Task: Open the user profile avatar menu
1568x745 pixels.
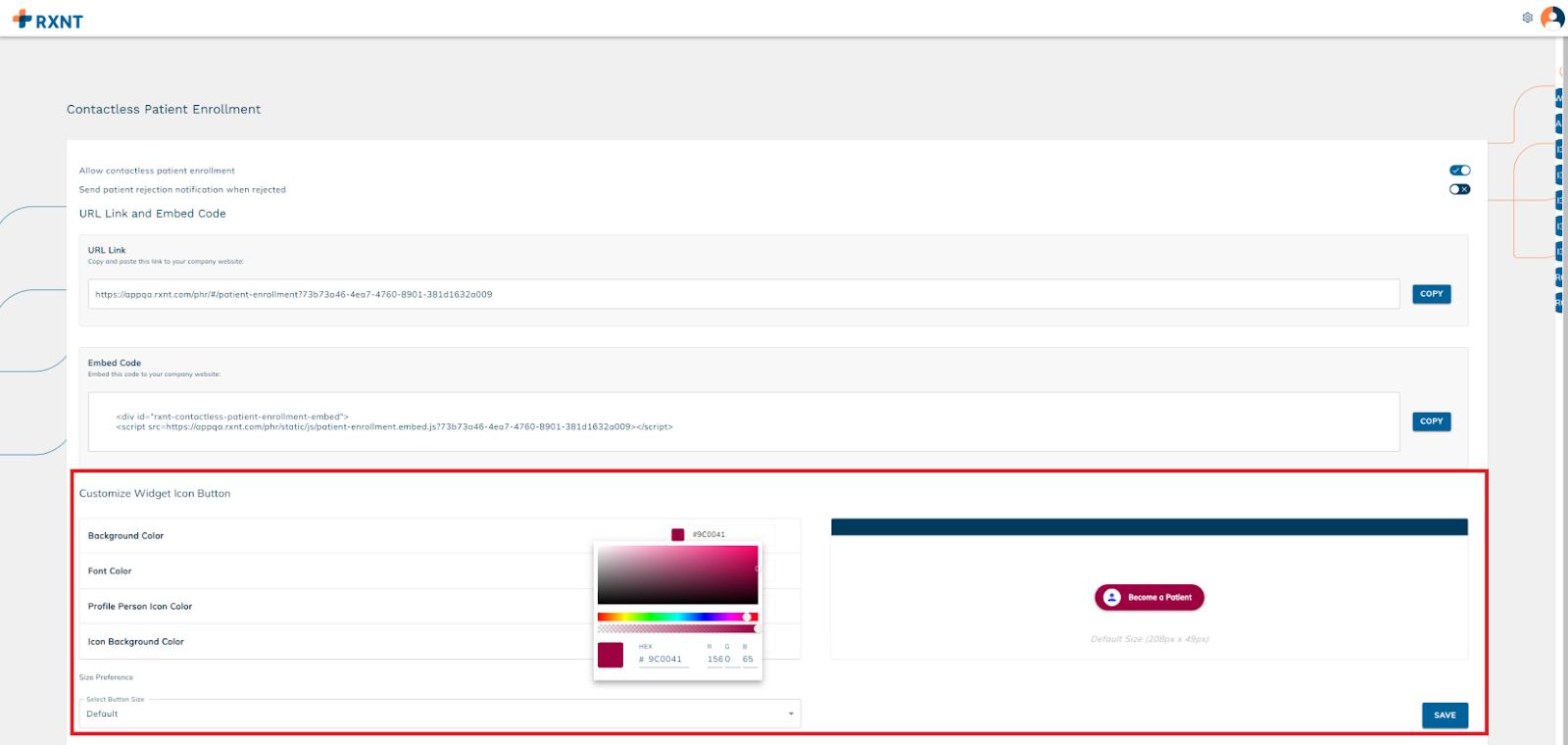Action: (1552, 18)
